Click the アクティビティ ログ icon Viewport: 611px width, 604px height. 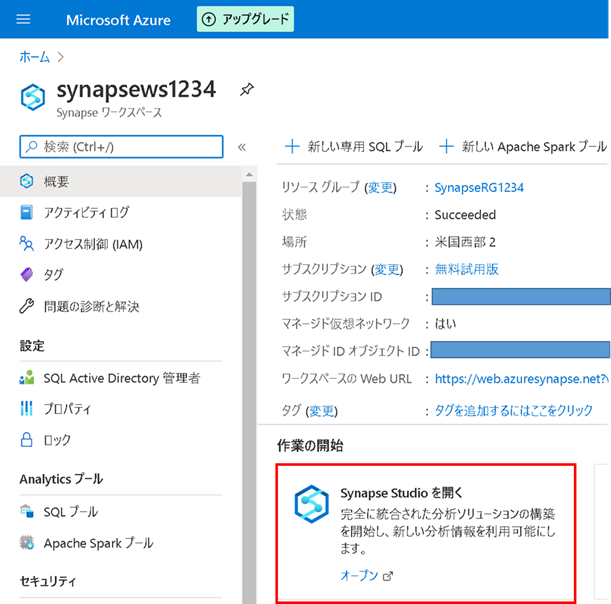tap(27, 212)
